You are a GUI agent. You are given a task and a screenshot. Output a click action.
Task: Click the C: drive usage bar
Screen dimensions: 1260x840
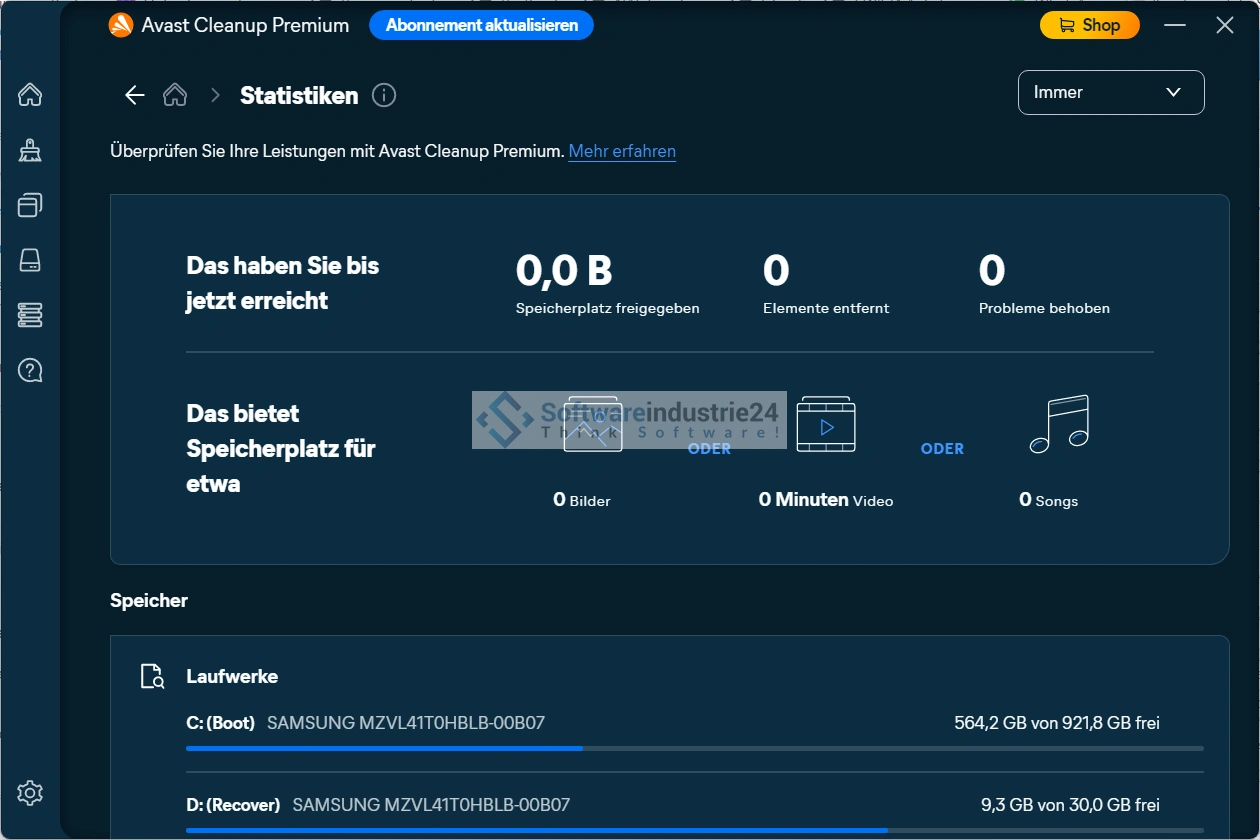click(x=694, y=747)
